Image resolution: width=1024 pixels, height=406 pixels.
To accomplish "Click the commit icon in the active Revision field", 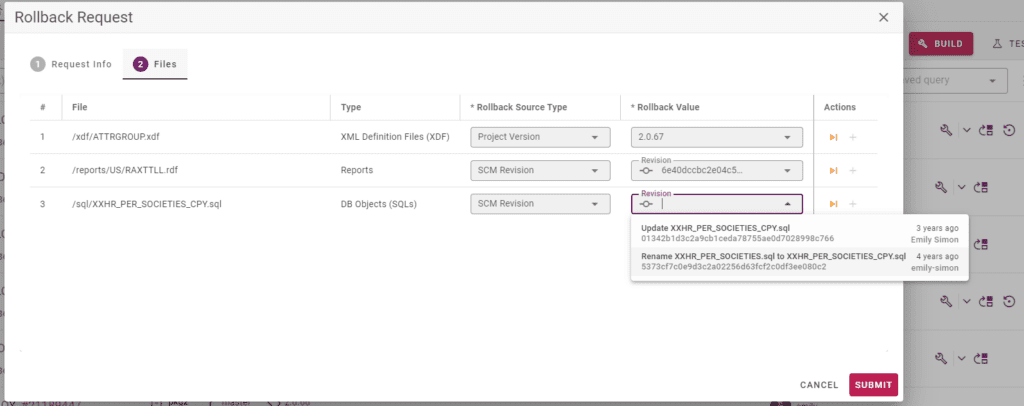I will (647, 204).
